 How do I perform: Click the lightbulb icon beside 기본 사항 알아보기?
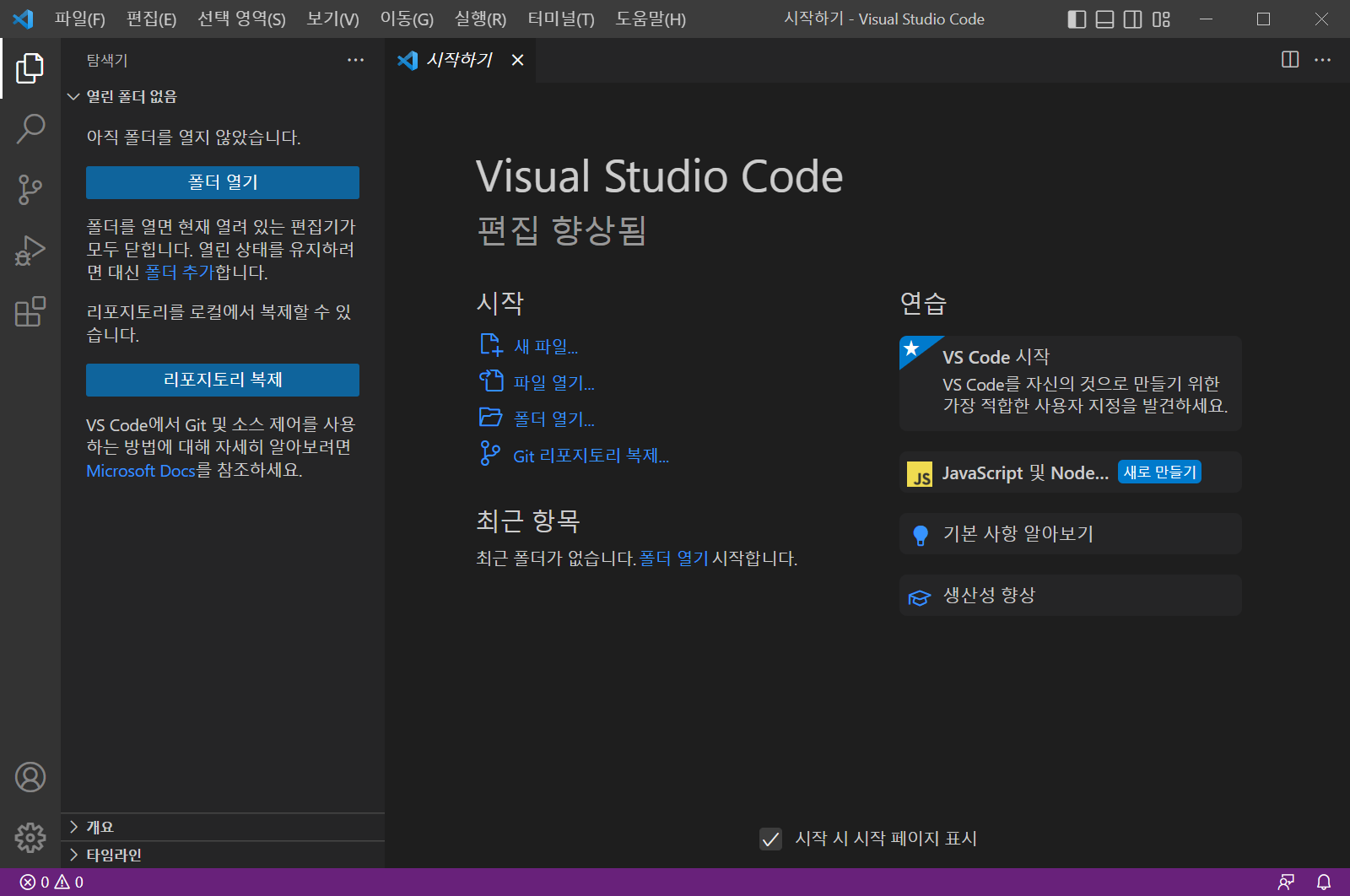pos(921,535)
